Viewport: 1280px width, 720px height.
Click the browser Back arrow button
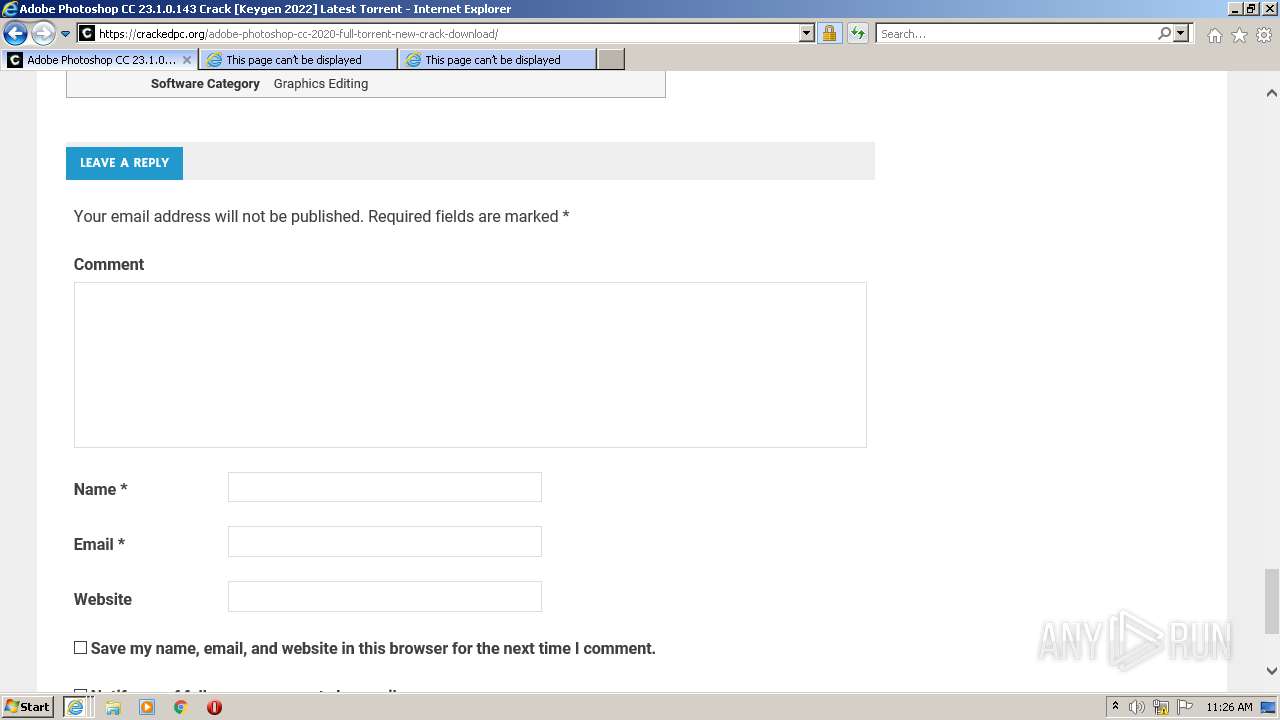click(x=15, y=33)
